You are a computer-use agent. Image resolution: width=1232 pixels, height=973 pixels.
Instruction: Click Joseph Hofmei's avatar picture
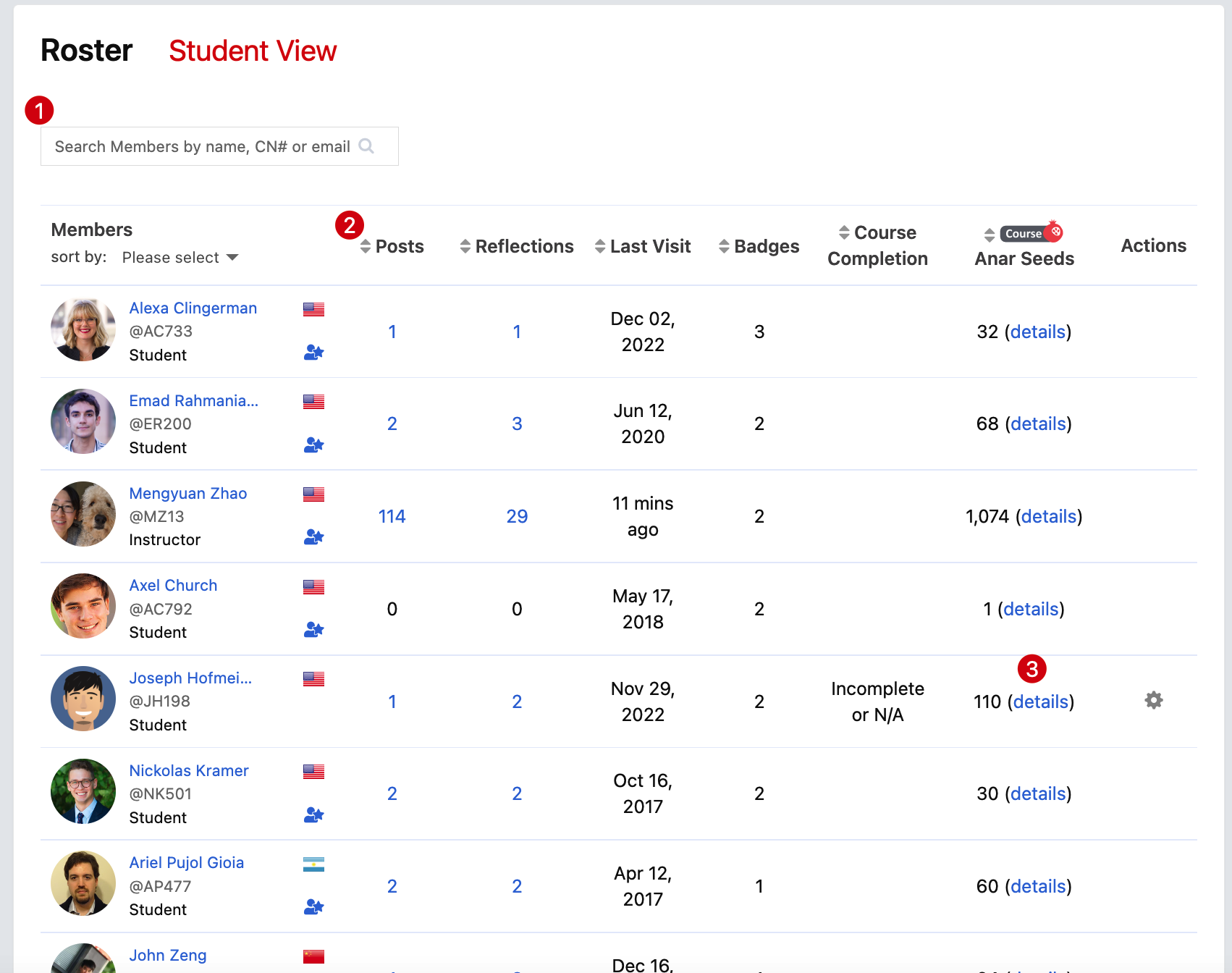[83, 699]
